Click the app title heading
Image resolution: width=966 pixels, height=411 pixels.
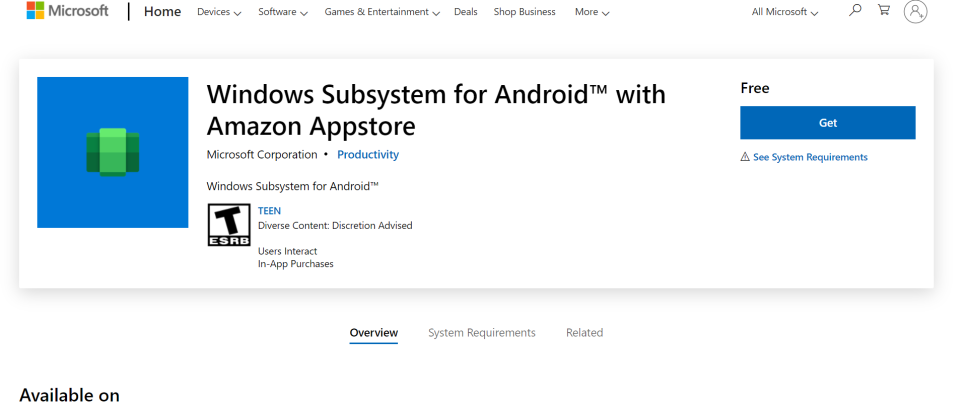(x=436, y=110)
